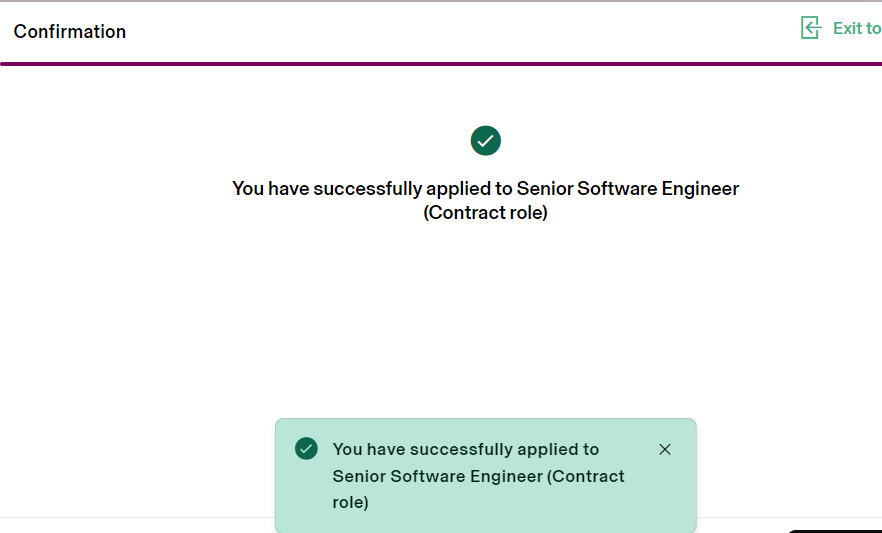Viewport: 882px width, 533px height.
Task: Select "(Contract role)" line of the main heading
Action: (486, 213)
